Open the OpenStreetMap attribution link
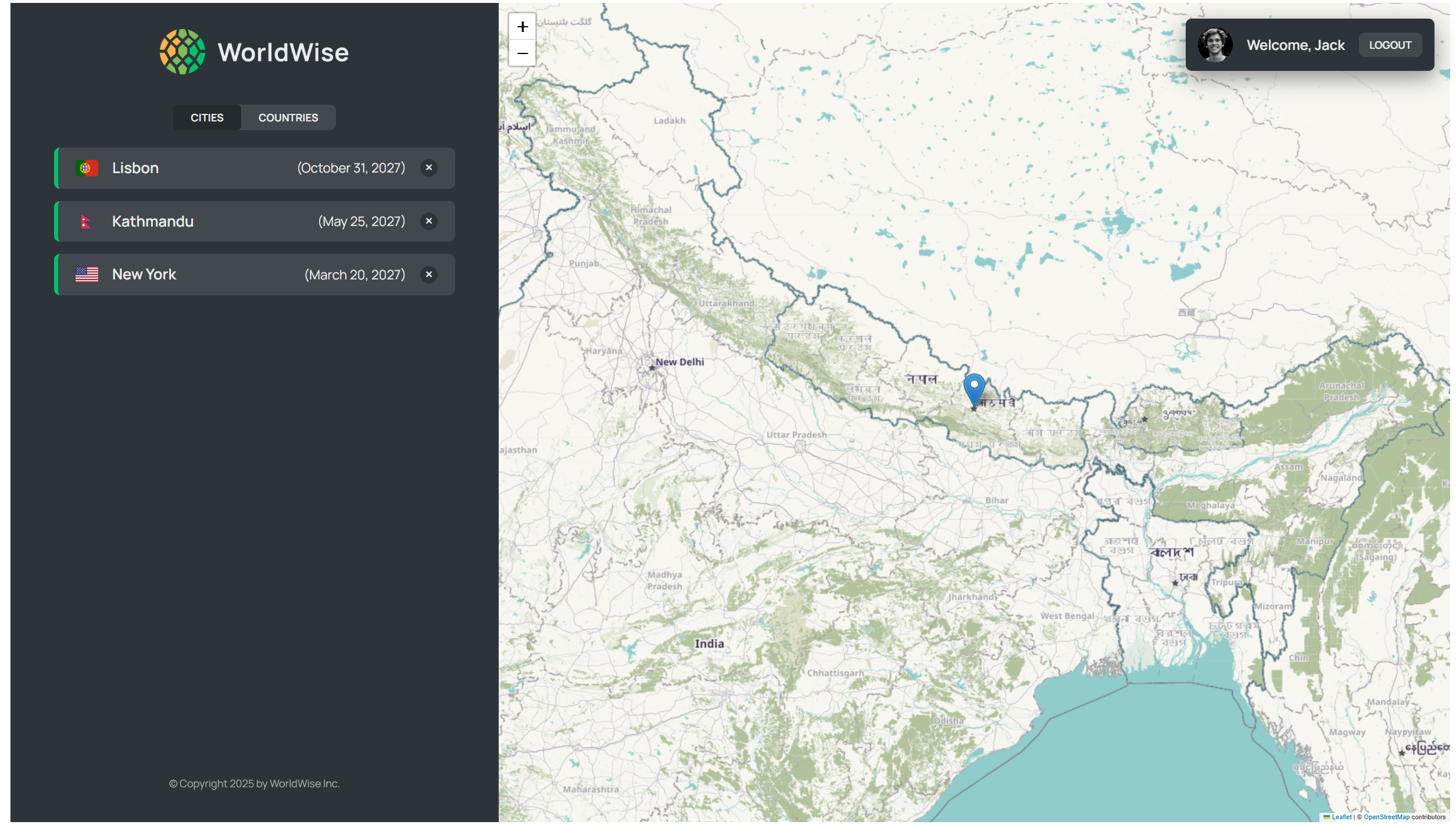The width and height of the screenshot is (1456, 825). (1386, 817)
